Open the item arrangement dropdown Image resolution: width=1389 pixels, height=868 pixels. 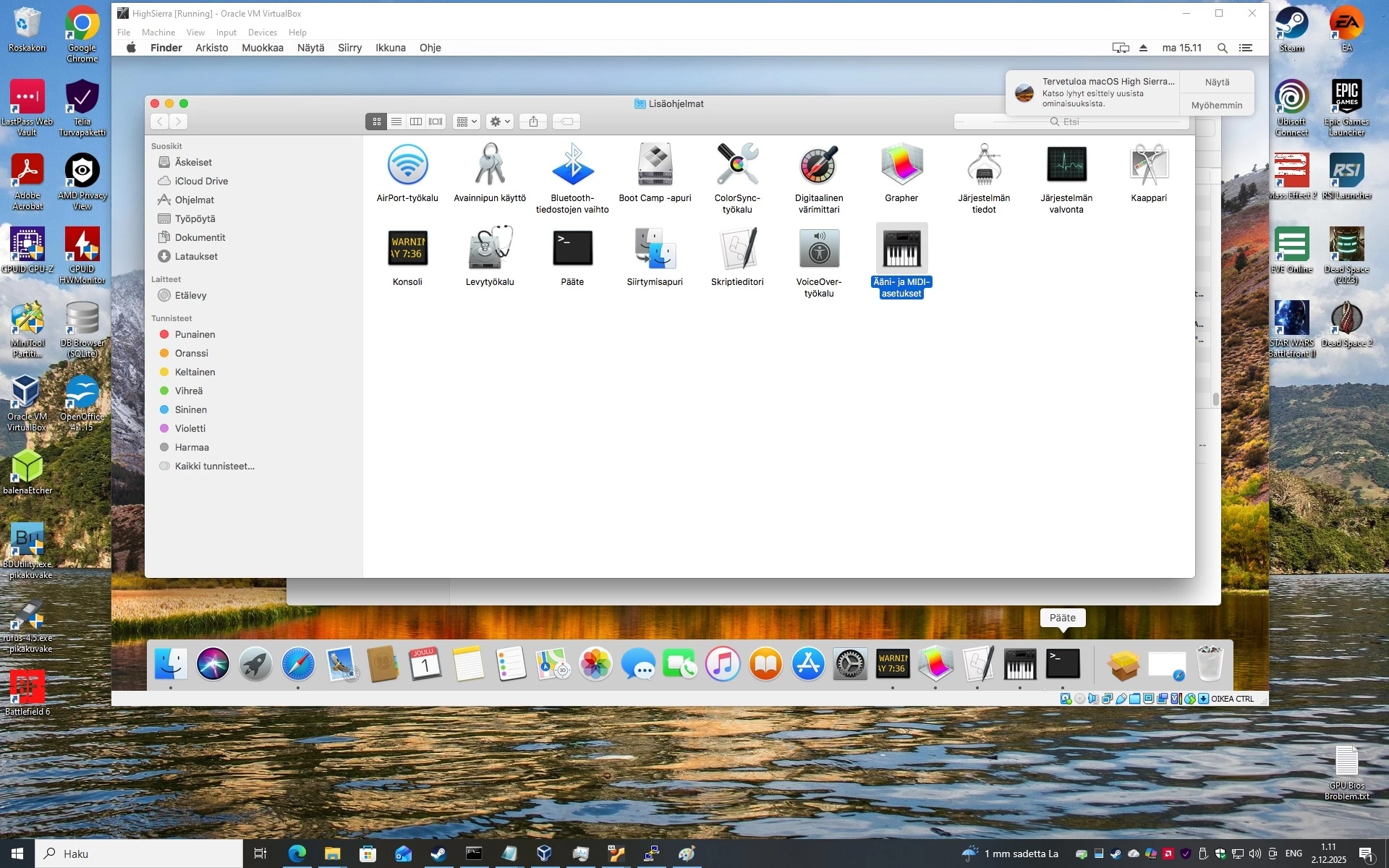467,122
